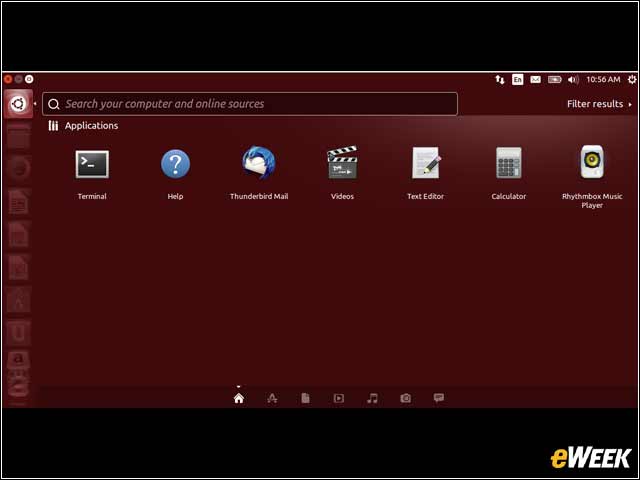Switch to the Home lens
640x480 pixels.
point(239,398)
